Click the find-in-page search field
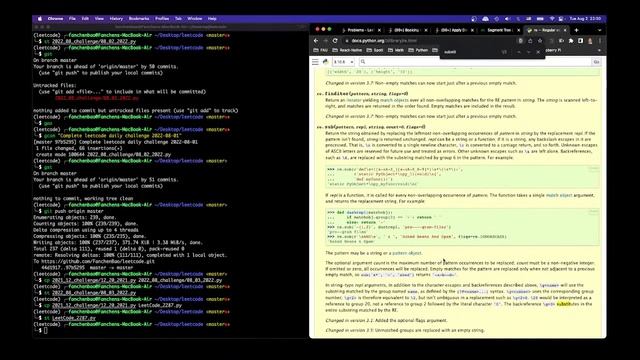Image resolution: width=640 pixels, height=360 pixels. [469, 52]
